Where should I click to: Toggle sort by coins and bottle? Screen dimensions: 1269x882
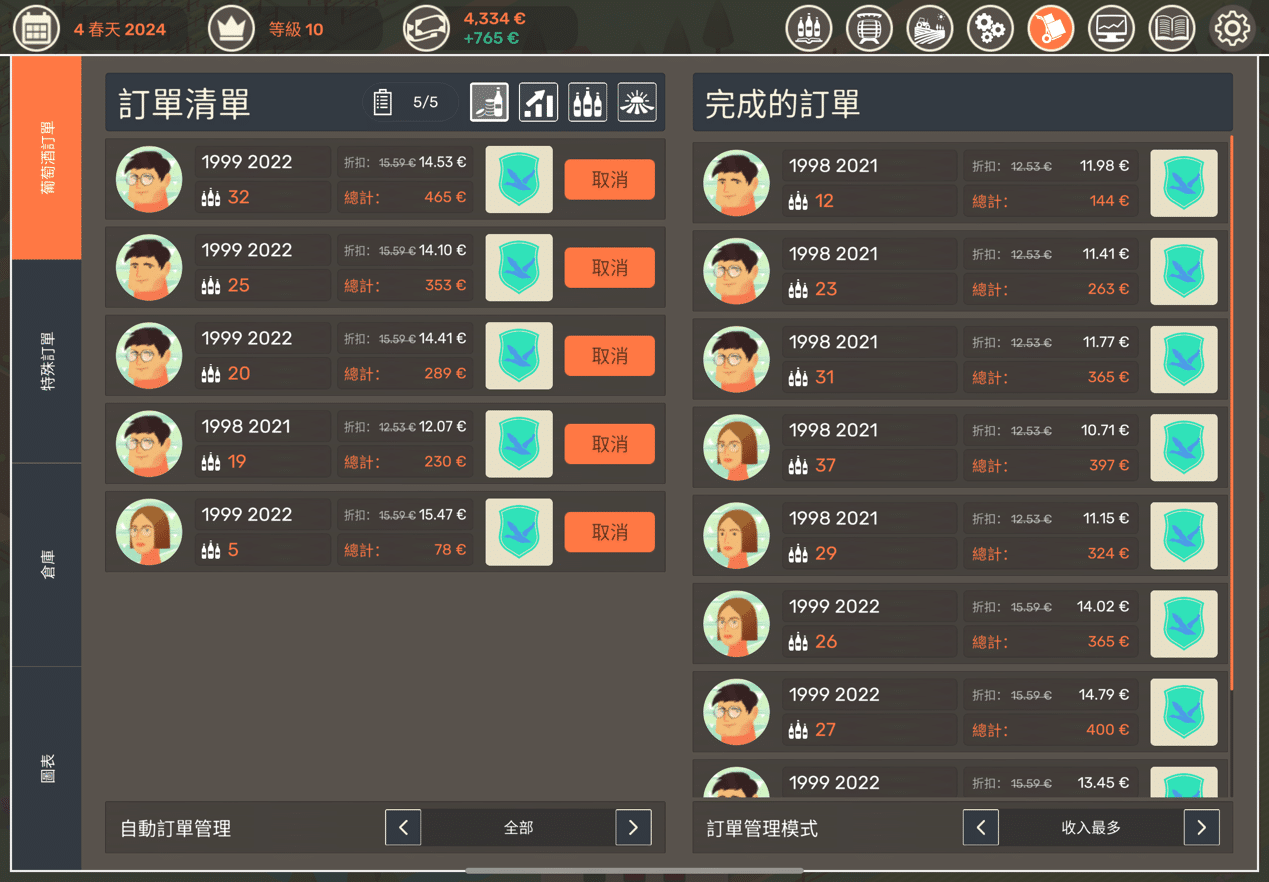489,102
